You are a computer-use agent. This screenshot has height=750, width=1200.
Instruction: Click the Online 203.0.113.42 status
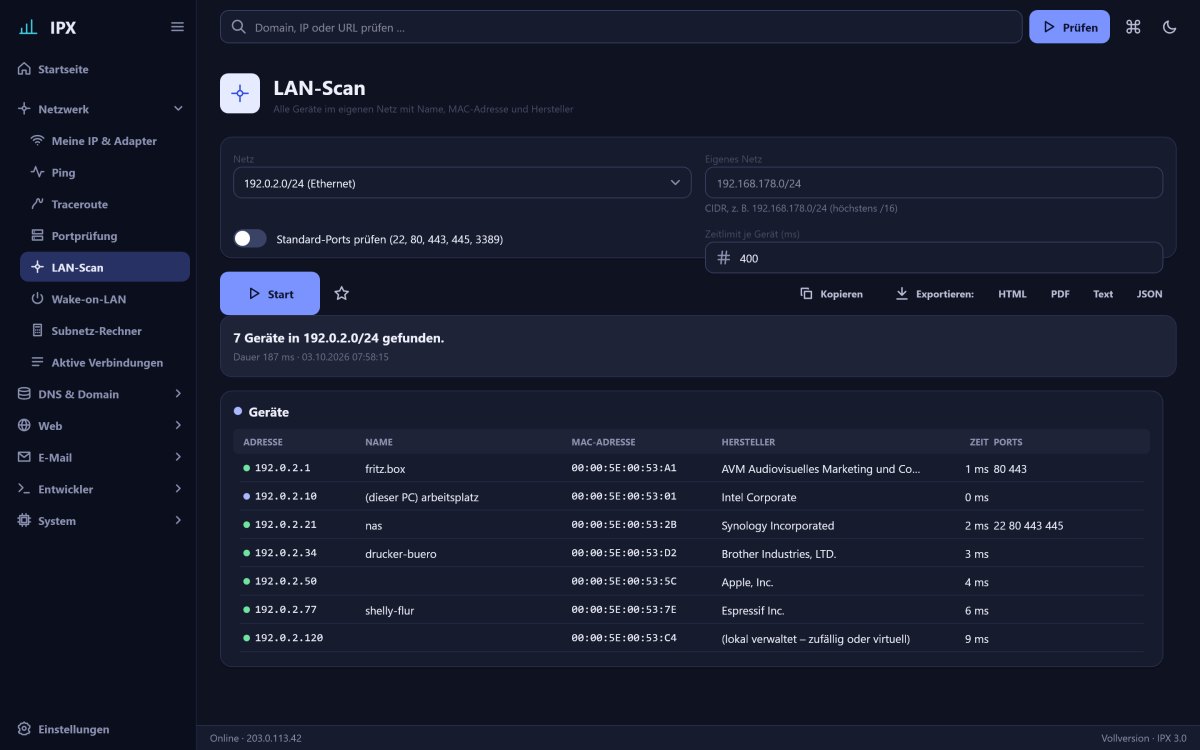click(256, 738)
